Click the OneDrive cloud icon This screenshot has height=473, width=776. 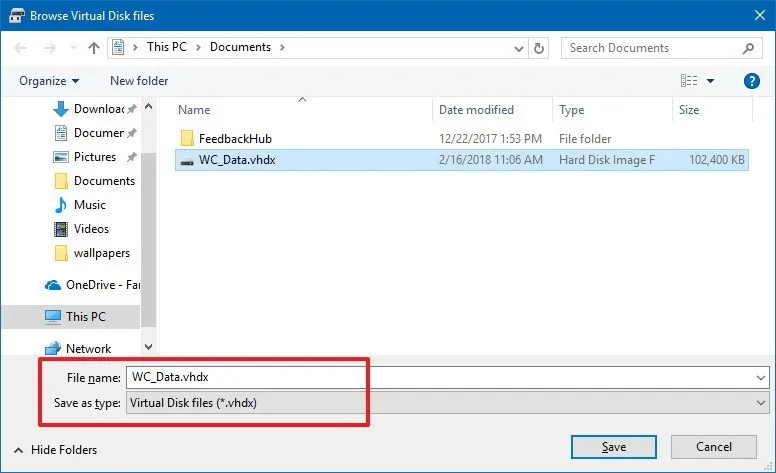click(53, 285)
